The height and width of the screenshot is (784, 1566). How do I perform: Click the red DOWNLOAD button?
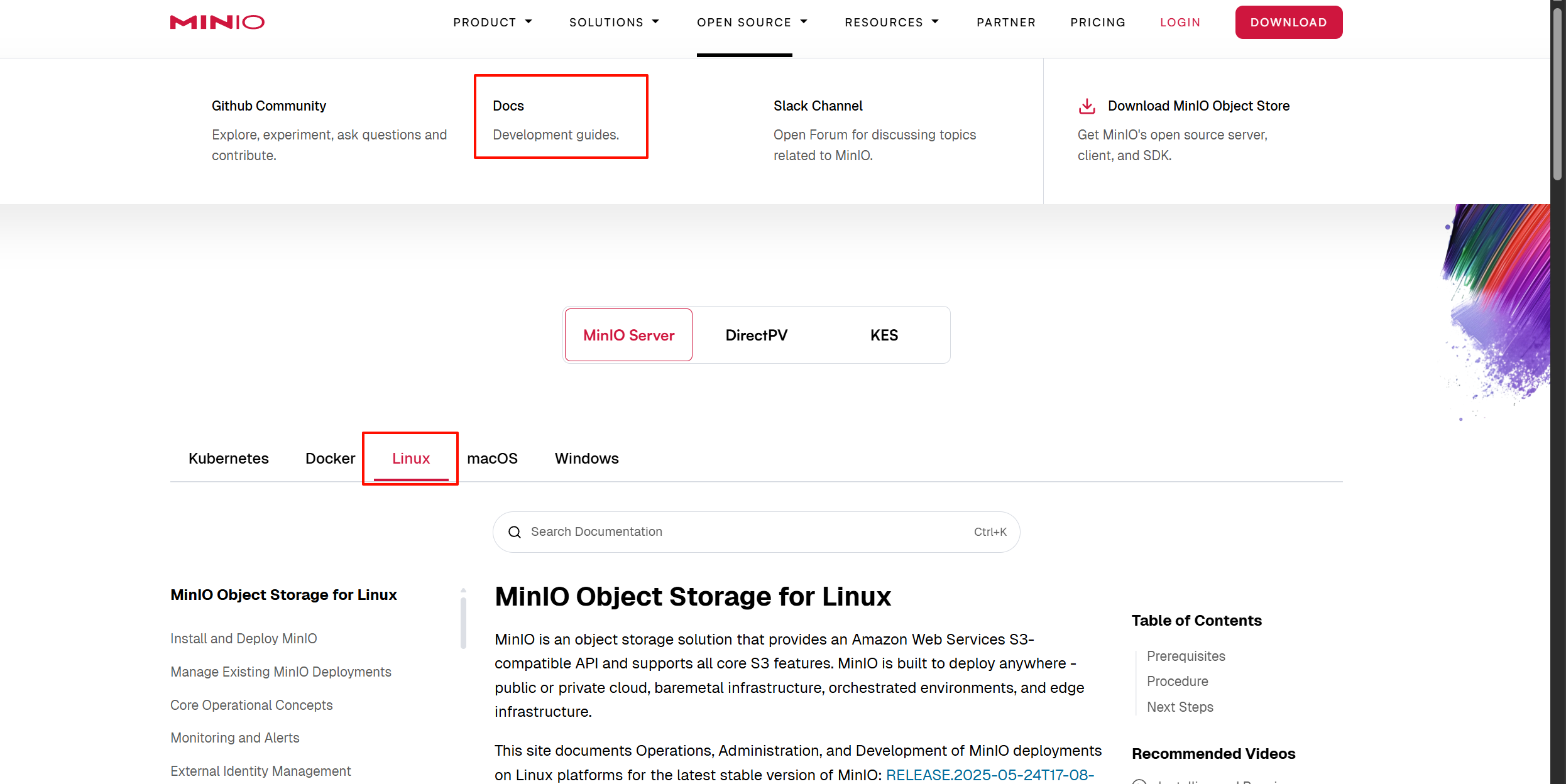pyautogui.click(x=1289, y=22)
